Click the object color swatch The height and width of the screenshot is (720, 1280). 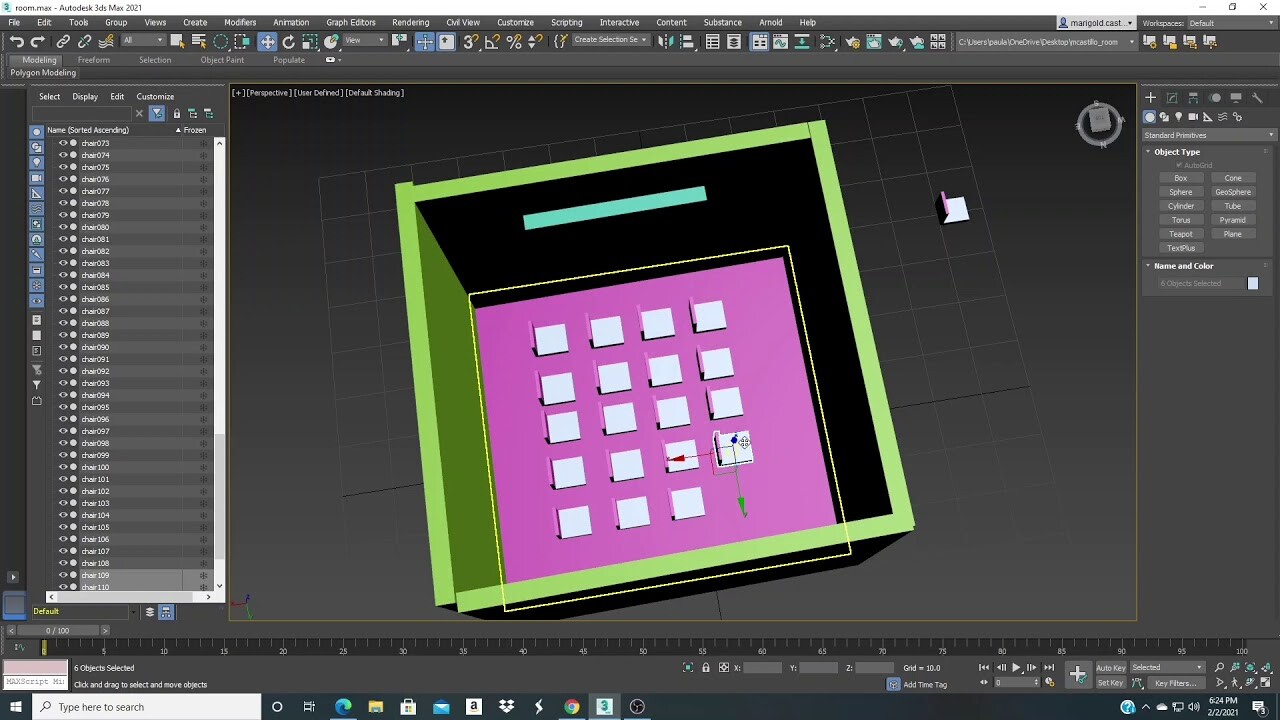[1253, 283]
